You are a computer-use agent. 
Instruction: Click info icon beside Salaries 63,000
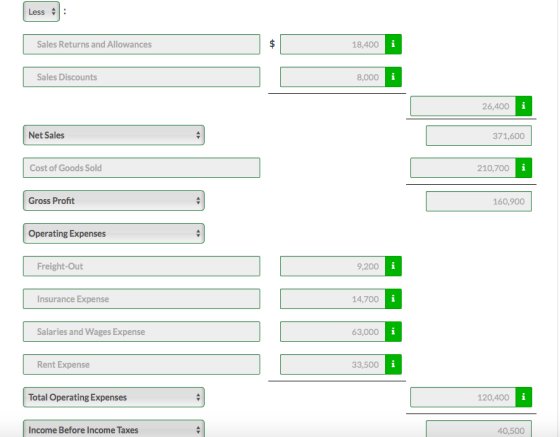(393, 332)
